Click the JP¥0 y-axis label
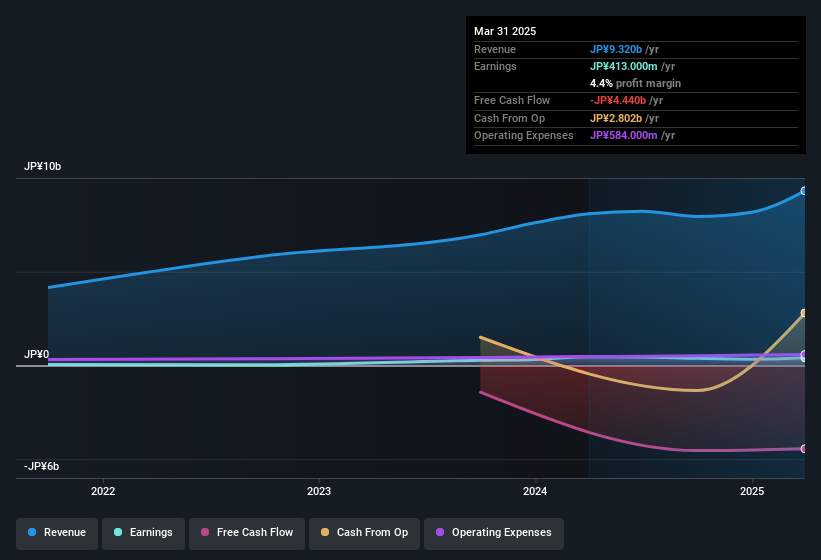Screen dimensions: 821x560 coord(36,354)
